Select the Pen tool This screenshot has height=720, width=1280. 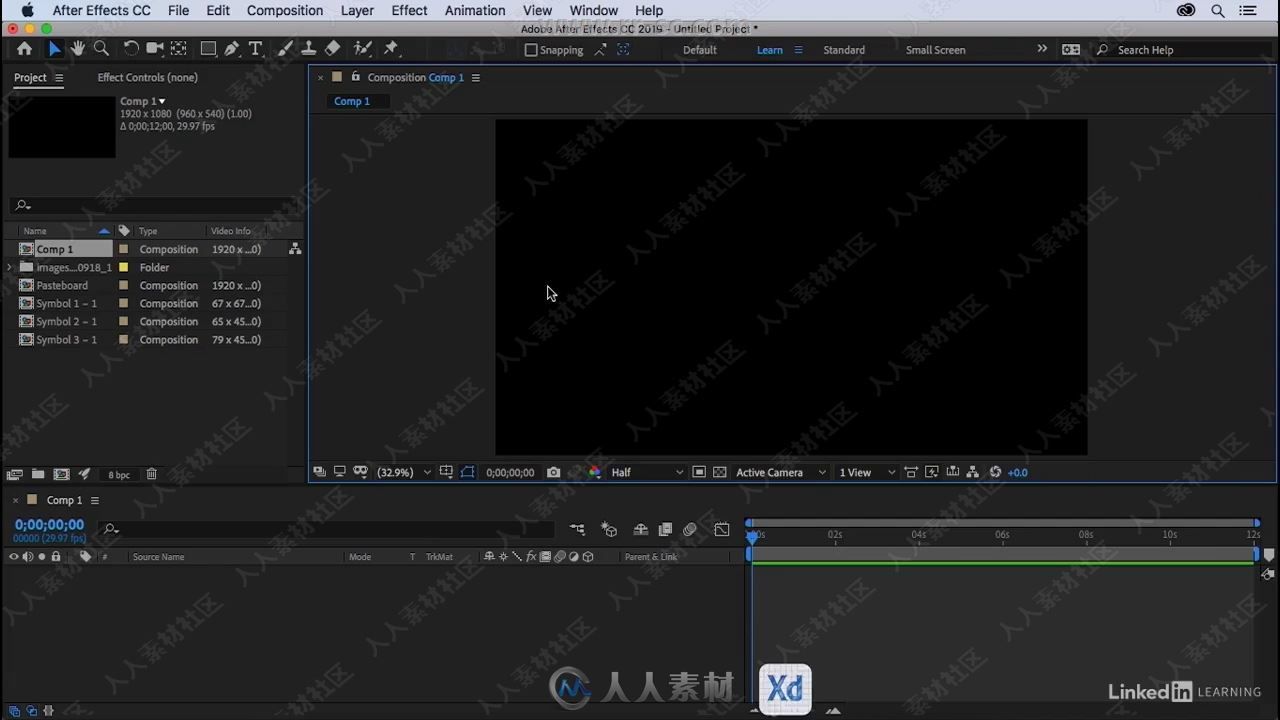(x=232, y=48)
